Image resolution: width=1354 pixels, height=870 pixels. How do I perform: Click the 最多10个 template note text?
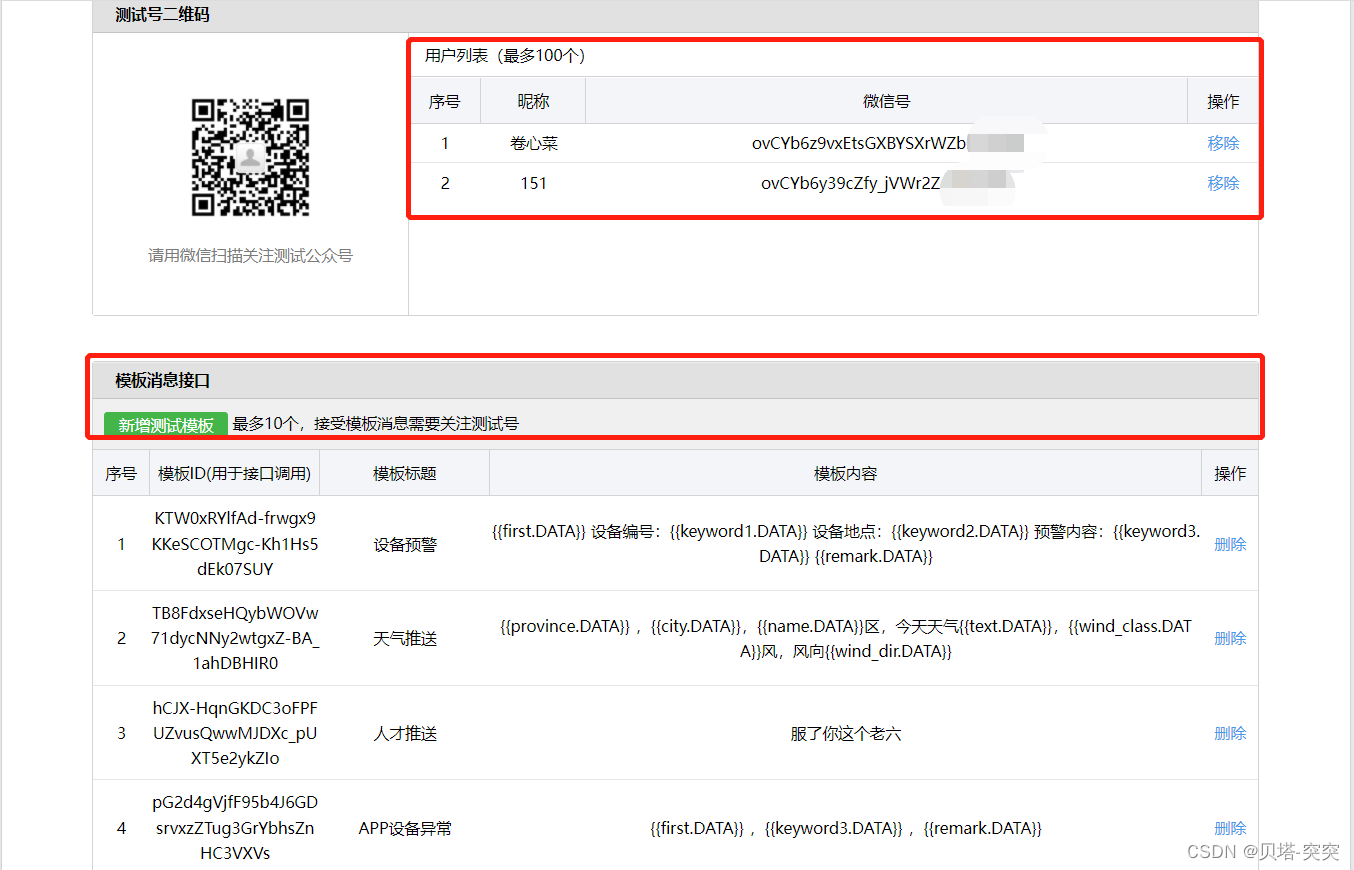tap(375, 424)
